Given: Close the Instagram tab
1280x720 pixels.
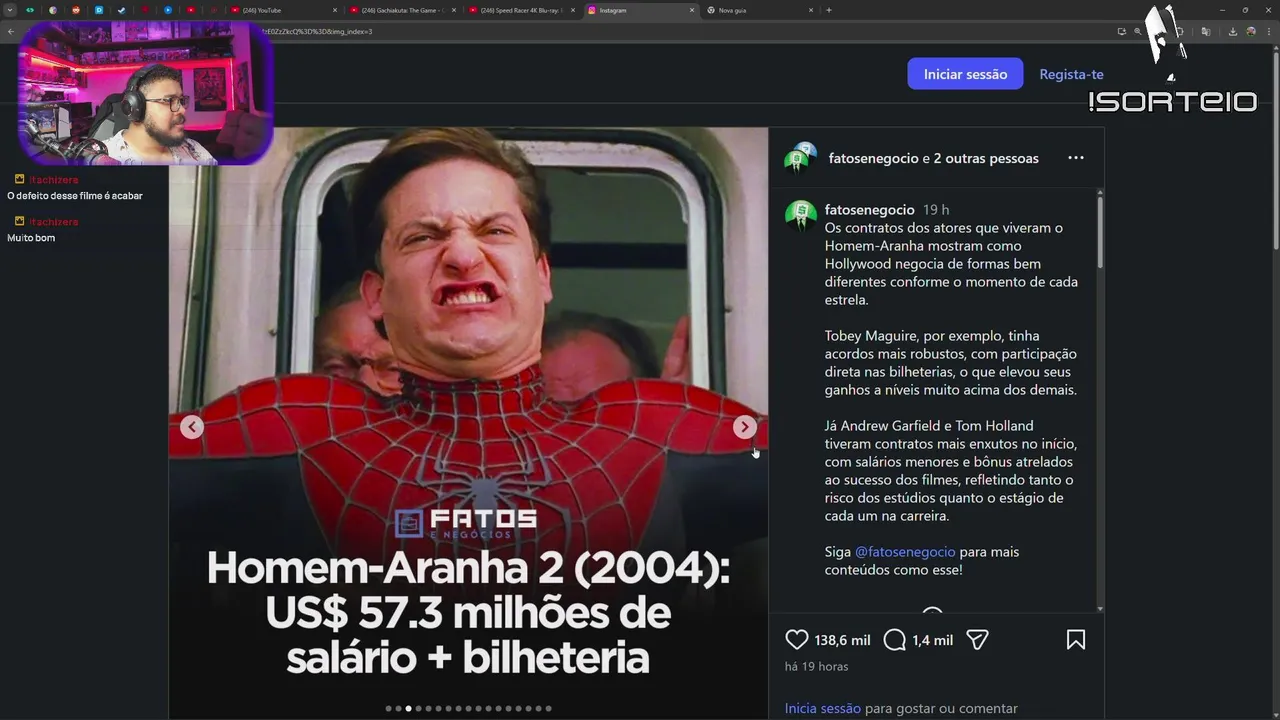Looking at the screenshot, I should tap(692, 10).
